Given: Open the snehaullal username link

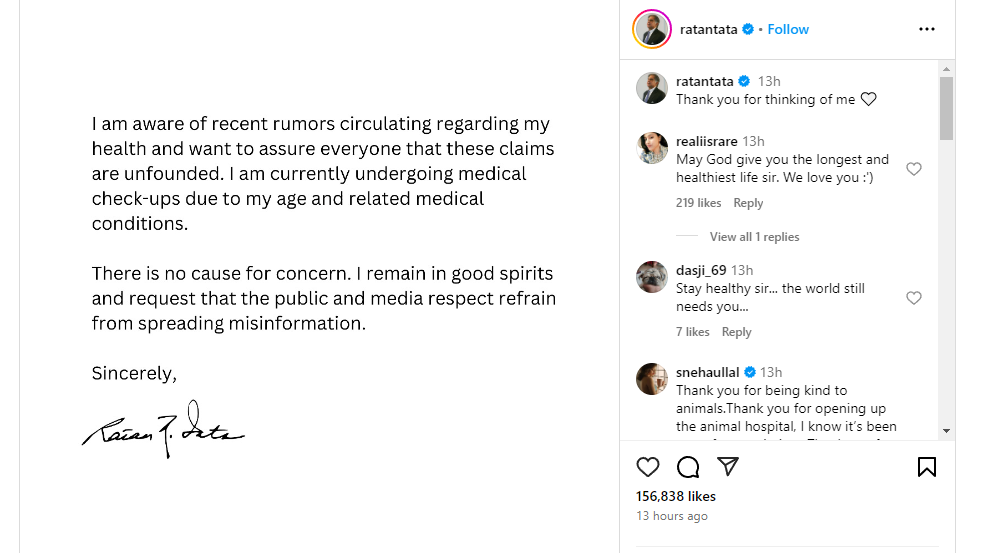Looking at the screenshot, I should [708, 372].
